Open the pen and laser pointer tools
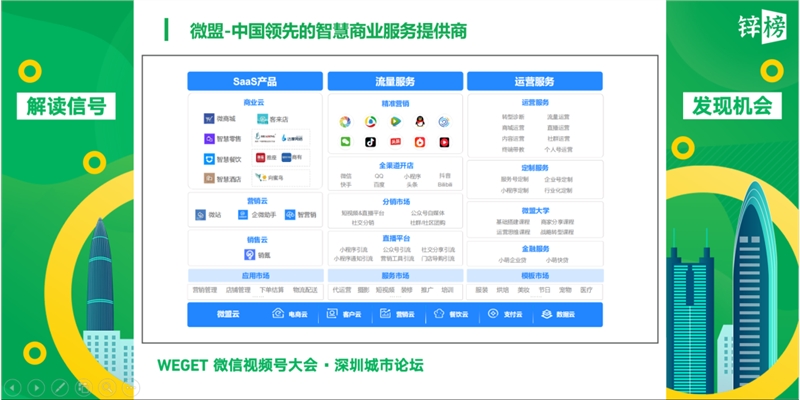This screenshot has width=800, height=400. (60, 388)
